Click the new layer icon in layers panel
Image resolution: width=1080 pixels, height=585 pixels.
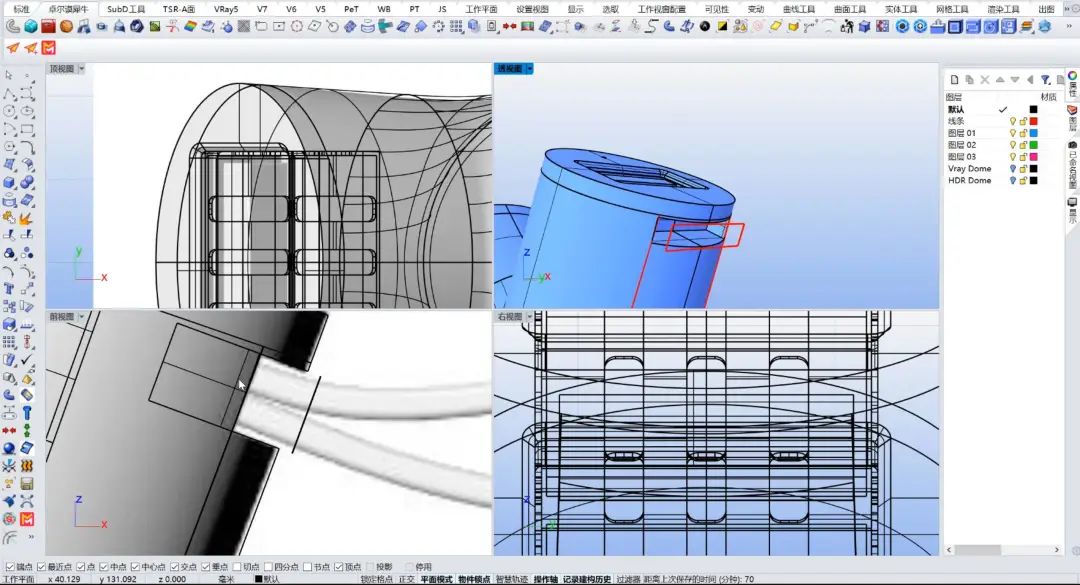pyautogui.click(x=954, y=80)
